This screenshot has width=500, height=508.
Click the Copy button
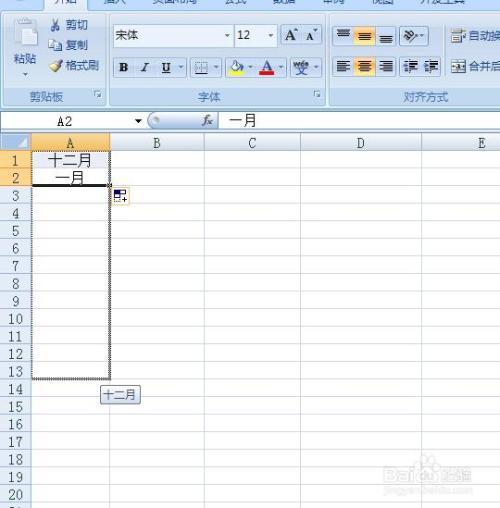click(68, 45)
